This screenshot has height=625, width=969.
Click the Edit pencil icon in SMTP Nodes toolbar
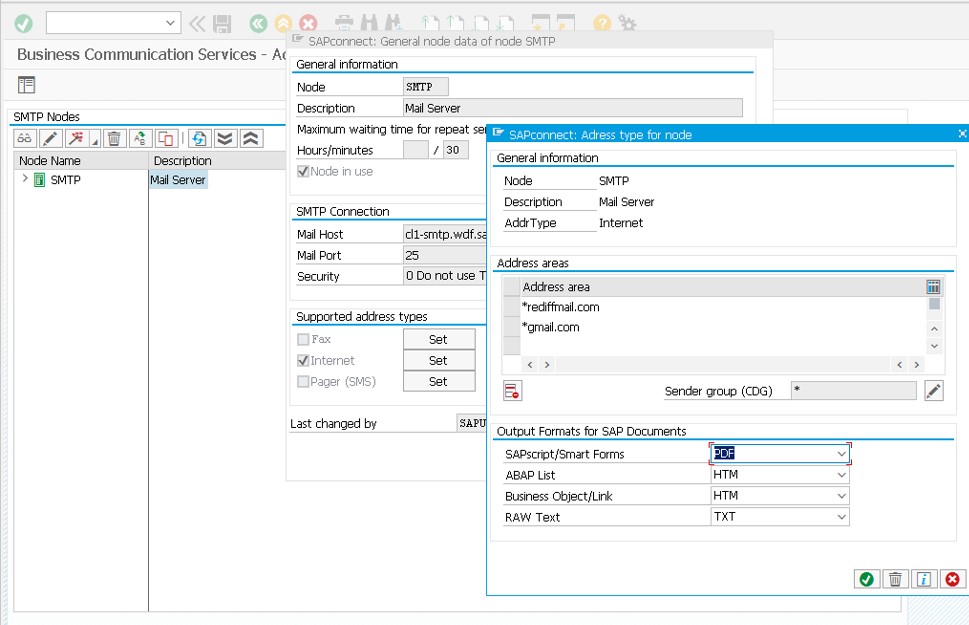(x=51, y=138)
